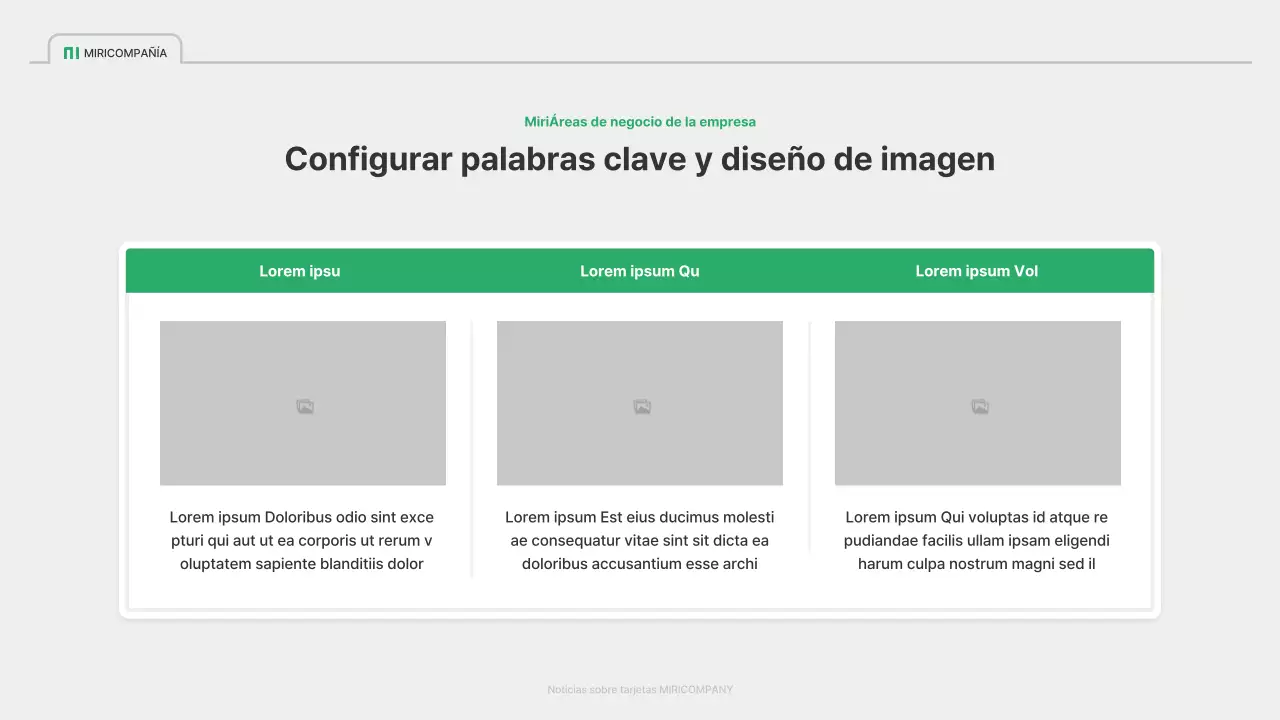Click the 'Lorem ipsum Qui voluptas' paragraph

pos(978,540)
